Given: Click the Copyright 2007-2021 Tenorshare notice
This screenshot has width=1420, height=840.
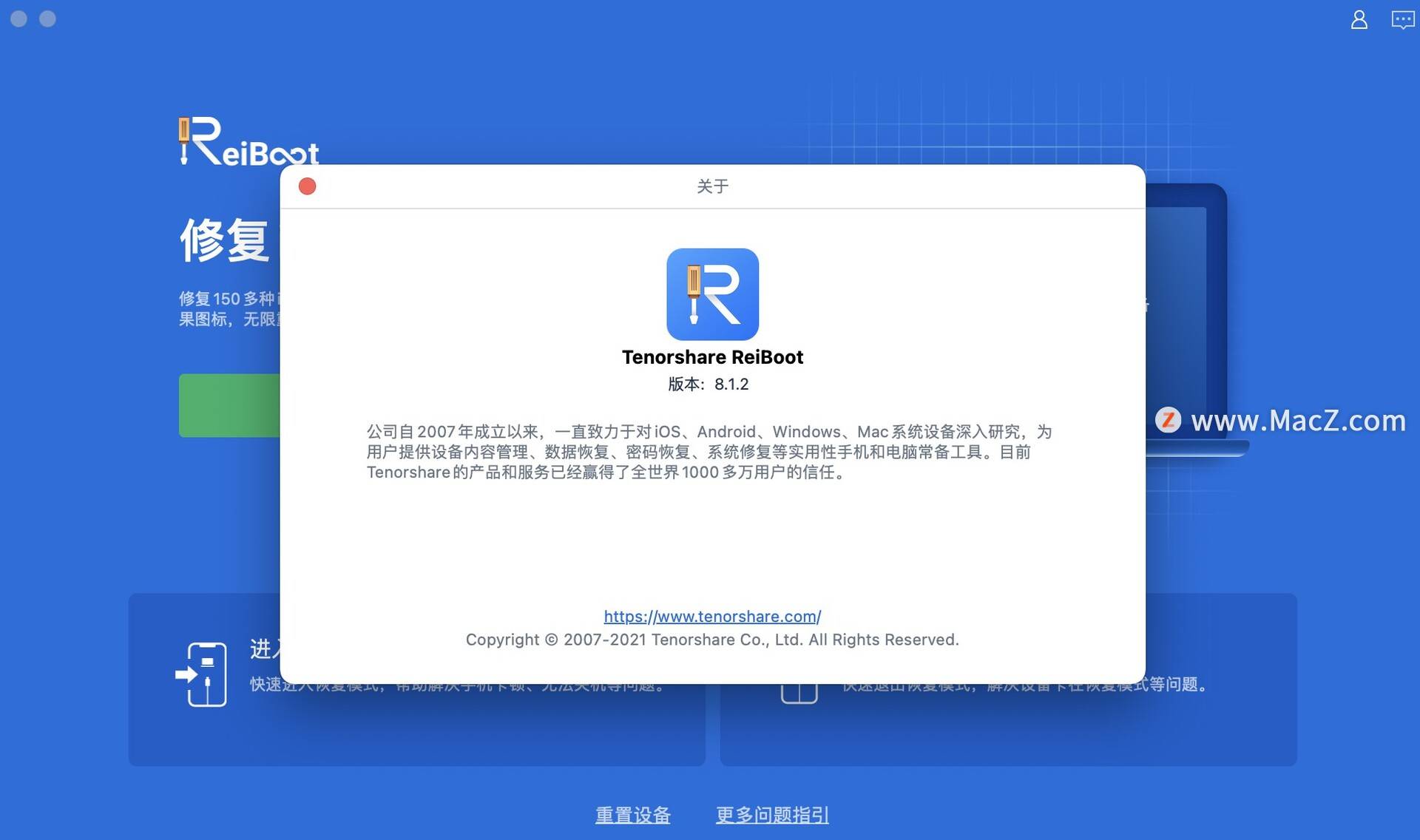Looking at the screenshot, I should pos(712,640).
